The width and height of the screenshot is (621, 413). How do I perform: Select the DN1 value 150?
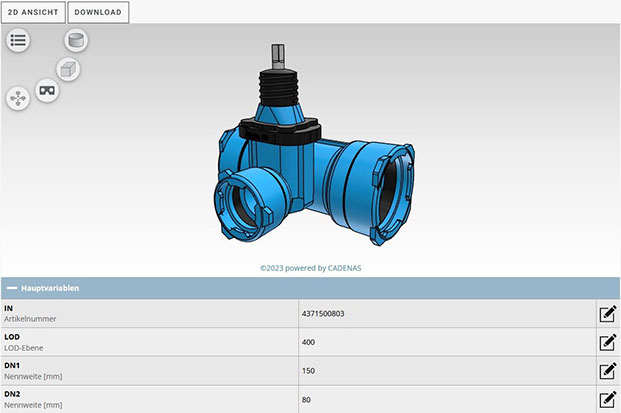[x=308, y=371]
